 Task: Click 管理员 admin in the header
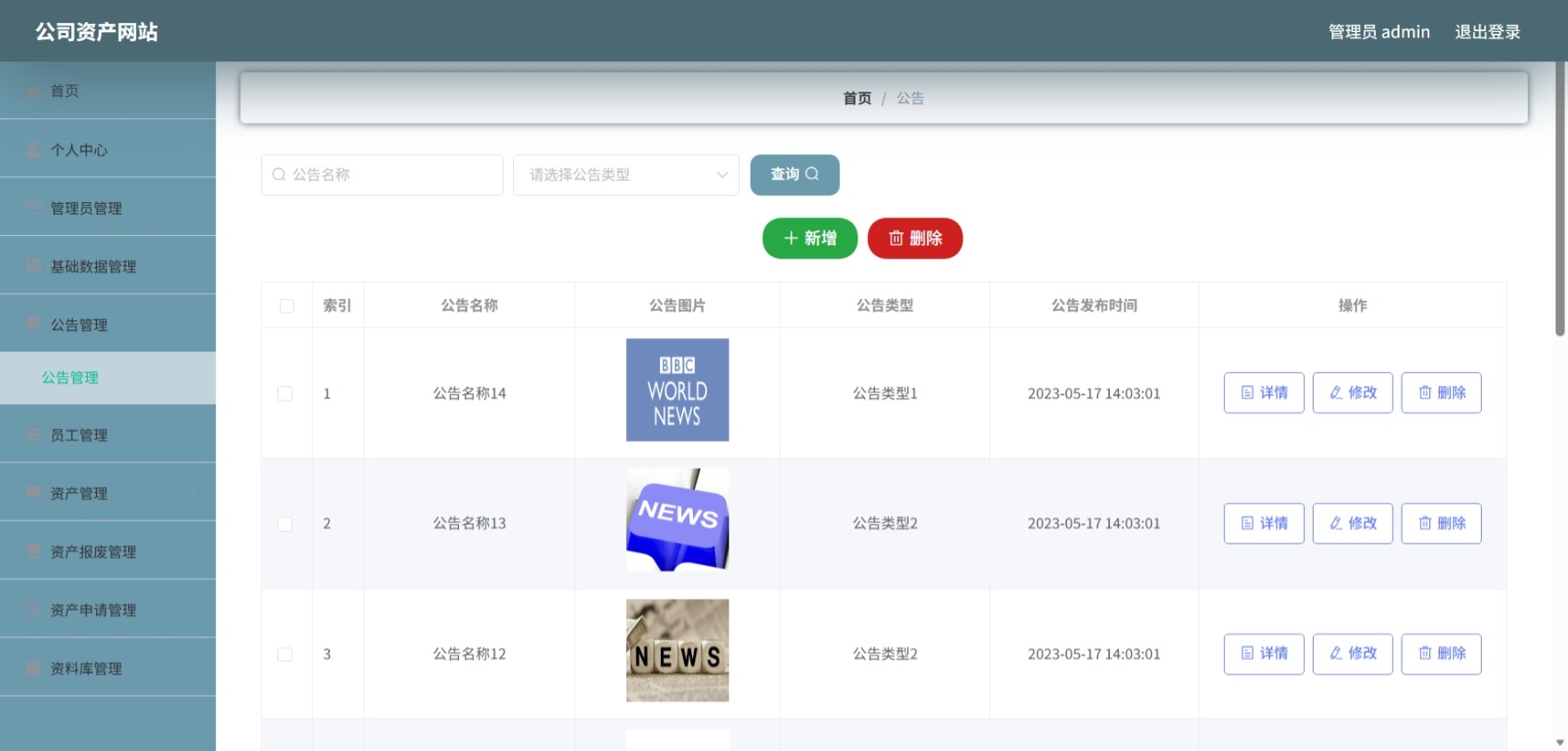coord(1379,32)
